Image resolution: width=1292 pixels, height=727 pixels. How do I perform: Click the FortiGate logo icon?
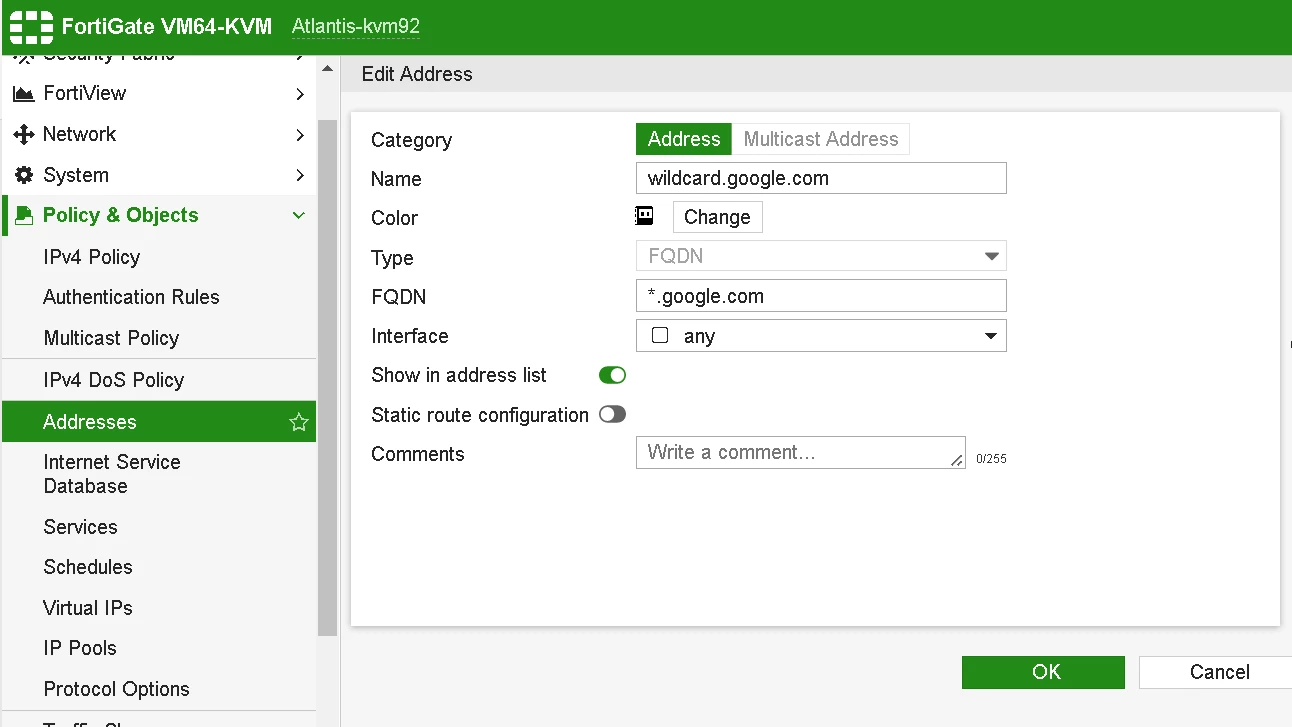coord(30,27)
